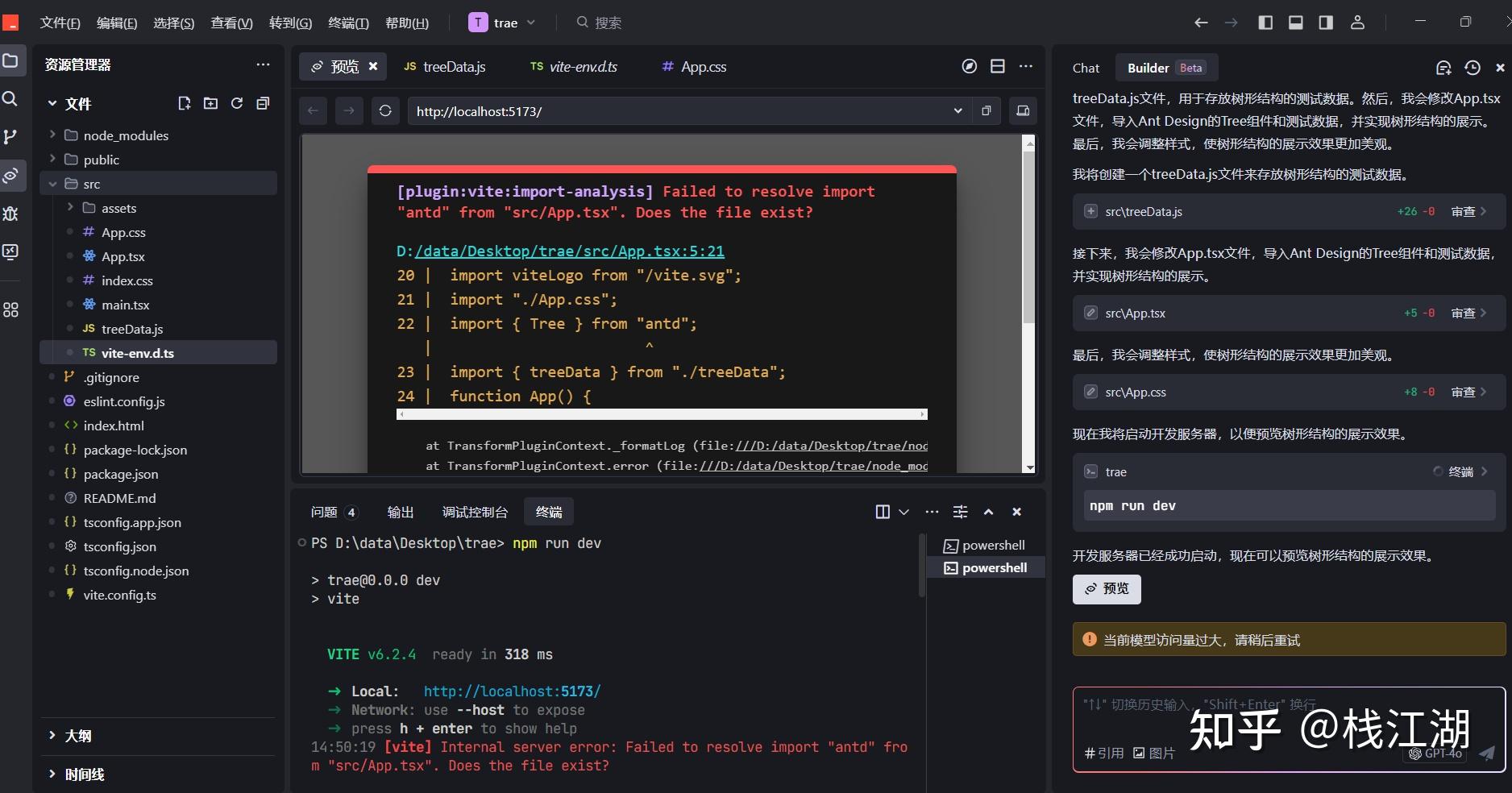Go back in preview browser

(x=314, y=110)
